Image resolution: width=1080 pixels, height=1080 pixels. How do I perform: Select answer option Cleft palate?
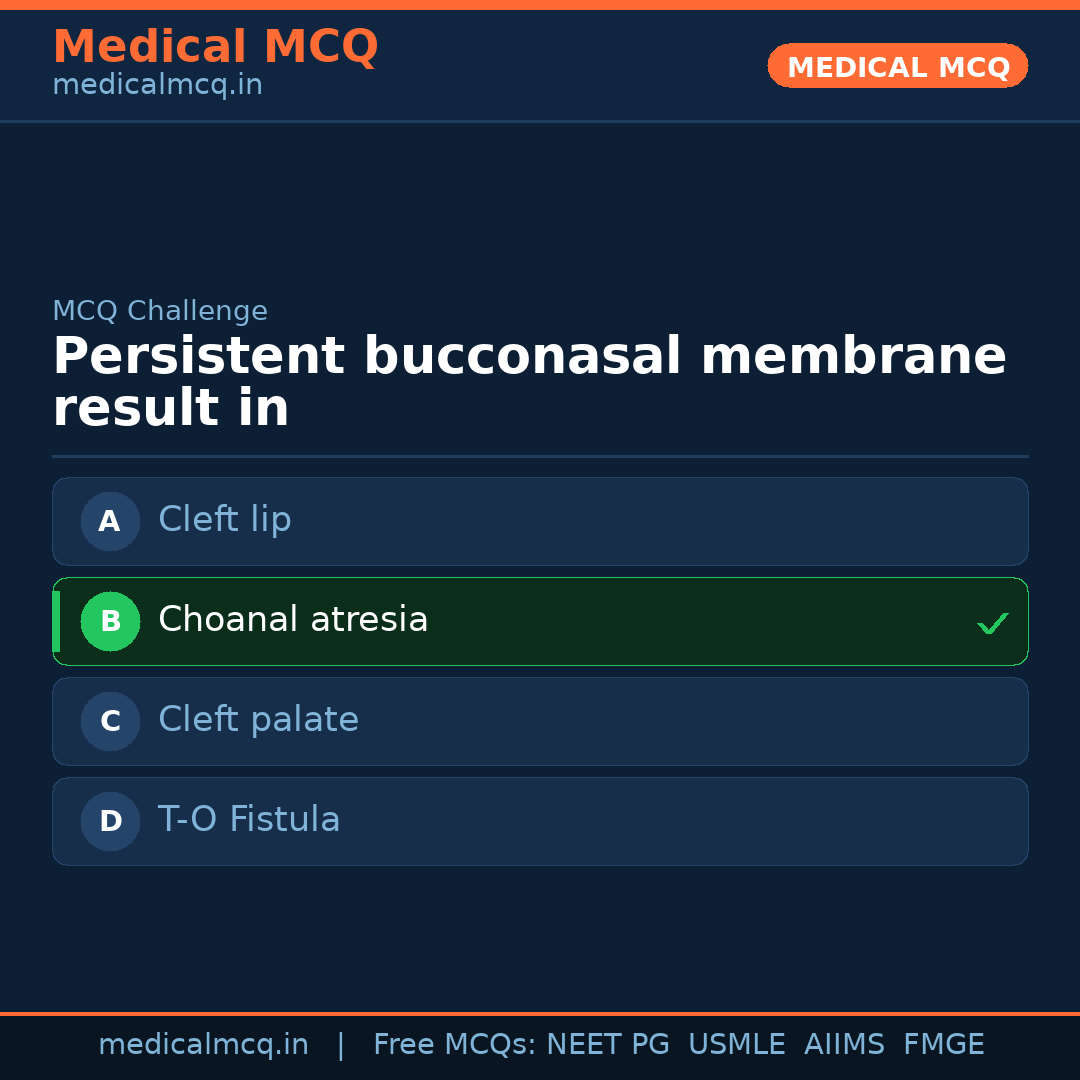pos(540,721)
